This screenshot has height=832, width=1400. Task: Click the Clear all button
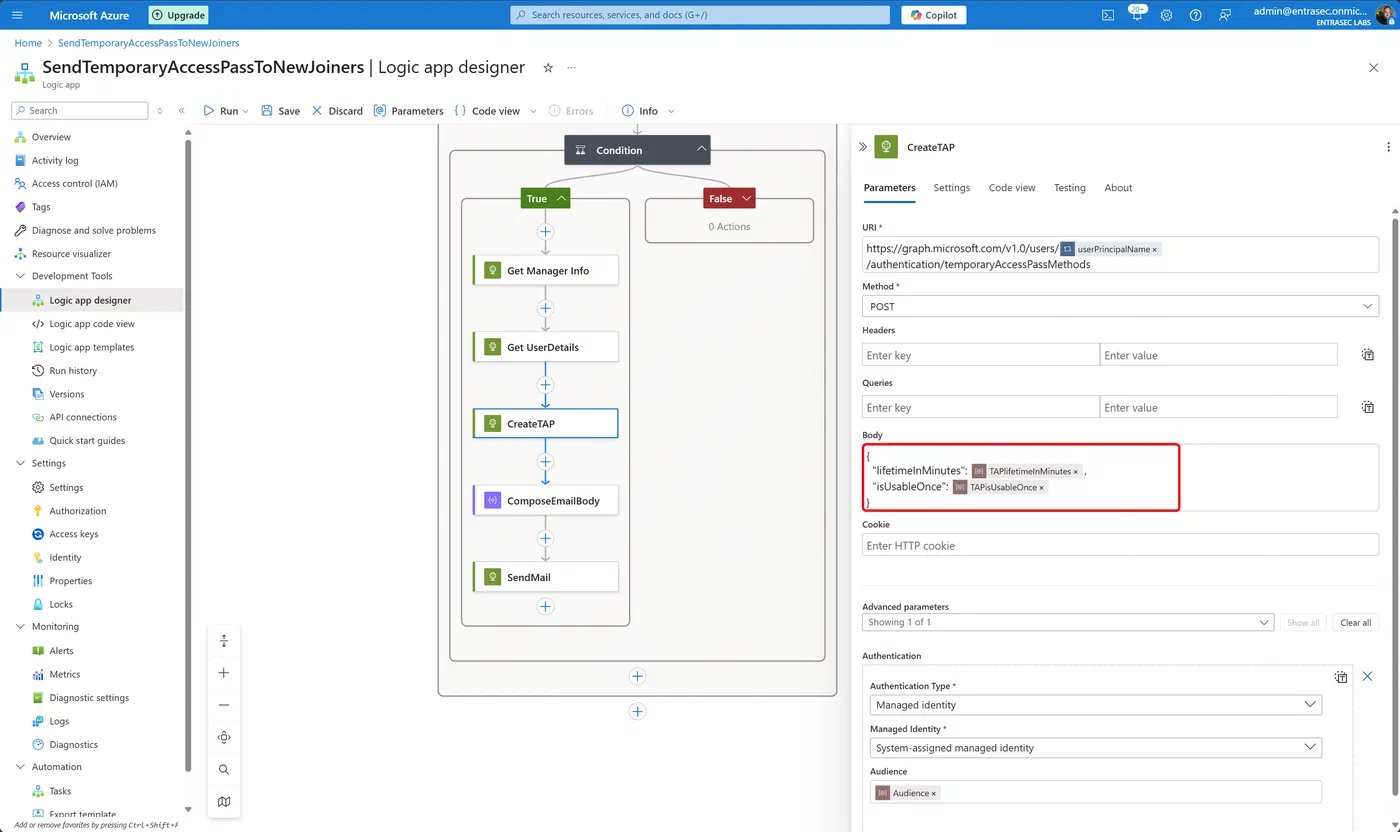click(x=1355, y=622)
